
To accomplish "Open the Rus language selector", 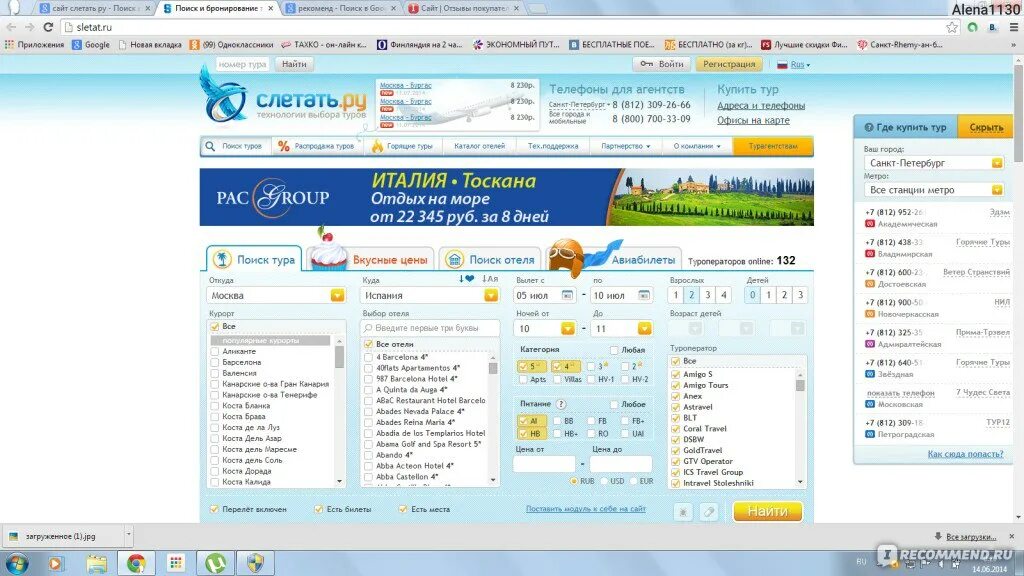I will coord(800,65).
